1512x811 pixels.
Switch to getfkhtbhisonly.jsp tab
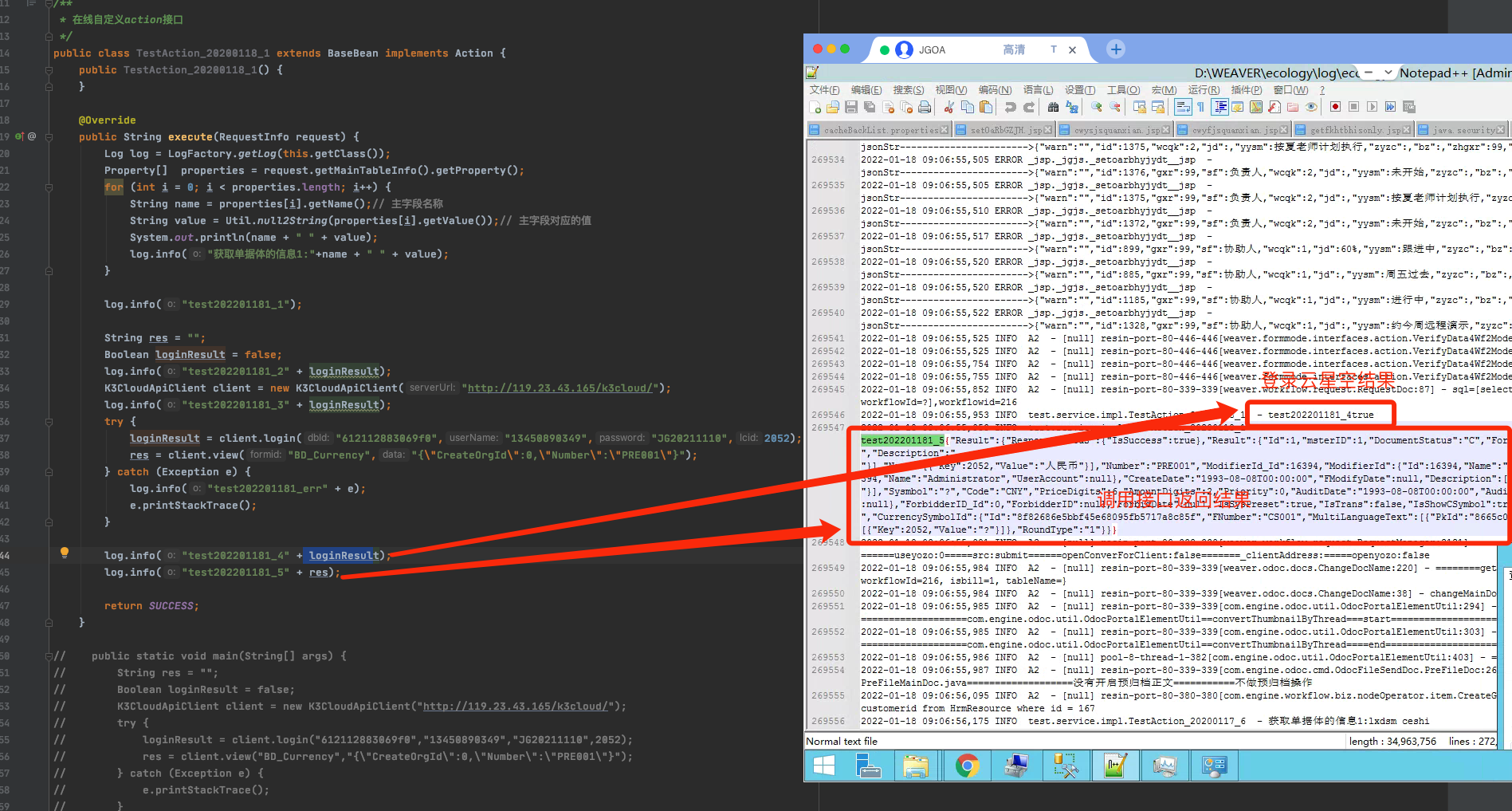click(x=1353, y=129)
